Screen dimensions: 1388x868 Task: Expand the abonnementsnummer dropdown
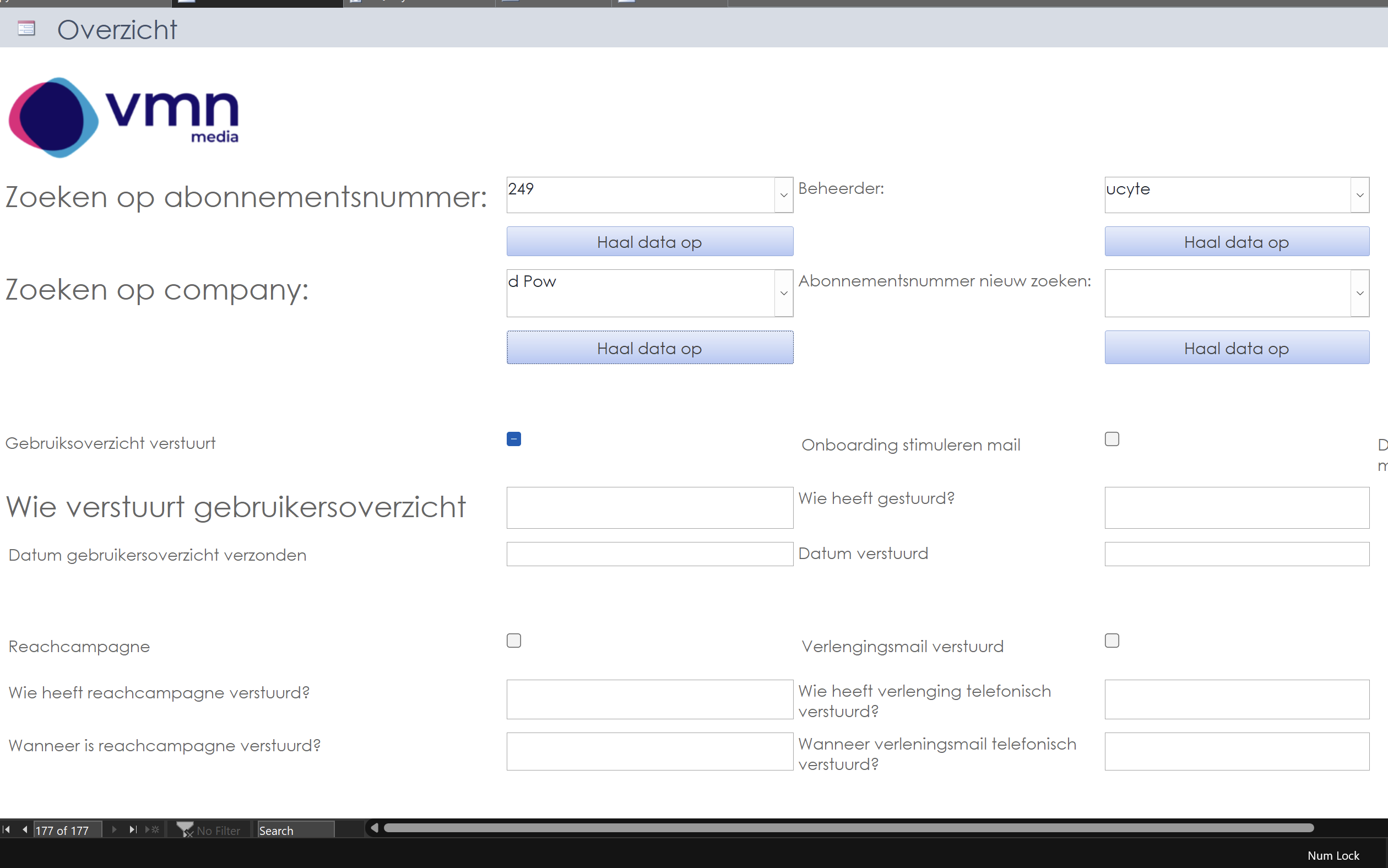click(x=784, y=195)
